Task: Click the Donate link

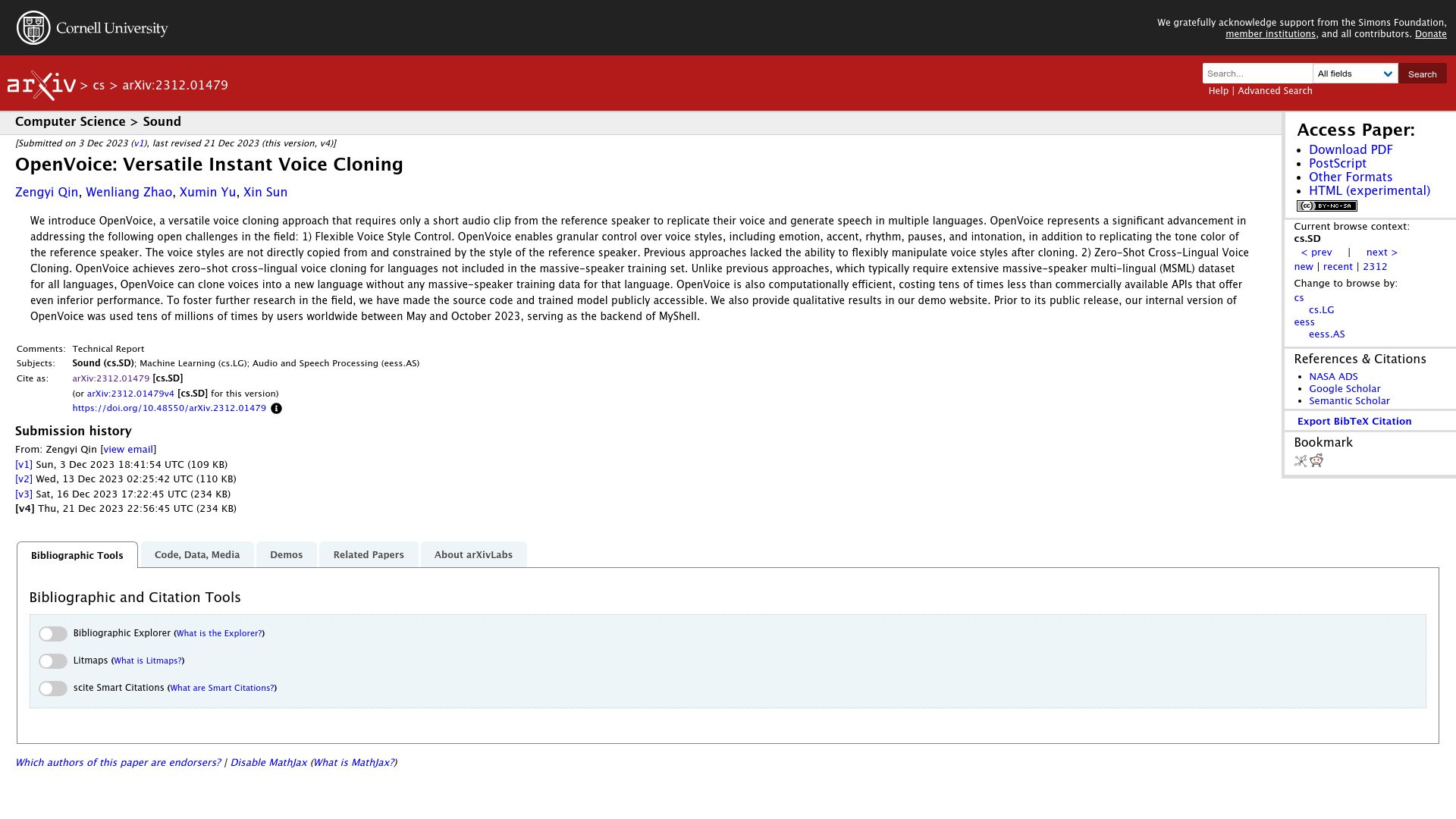Action: [x=1430, y=34]
